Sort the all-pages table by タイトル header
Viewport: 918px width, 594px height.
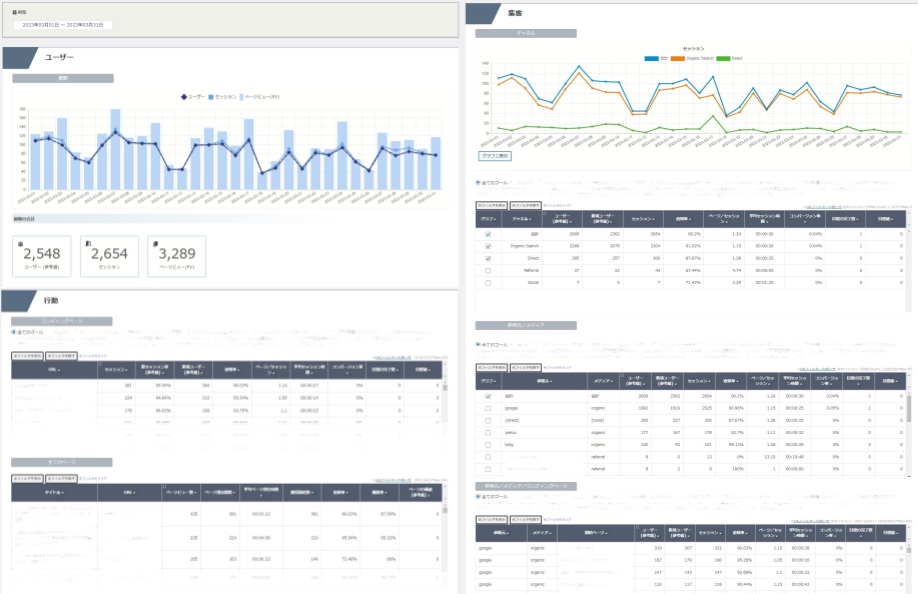[53, 492]
